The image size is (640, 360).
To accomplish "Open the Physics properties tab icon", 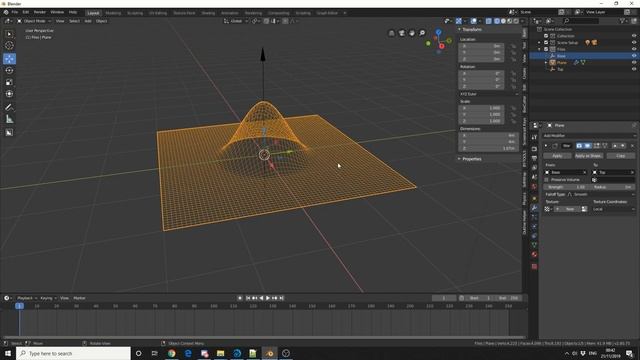I will pos(534,227).
